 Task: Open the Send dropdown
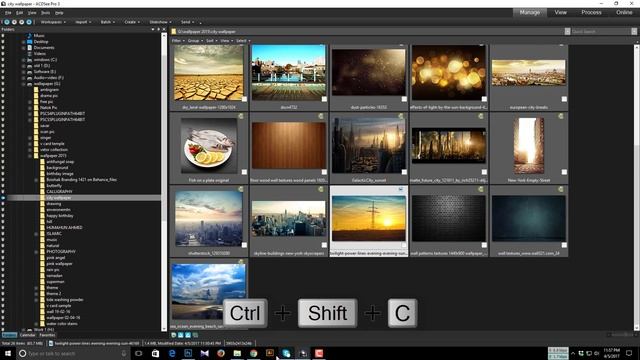click(187, 22)
